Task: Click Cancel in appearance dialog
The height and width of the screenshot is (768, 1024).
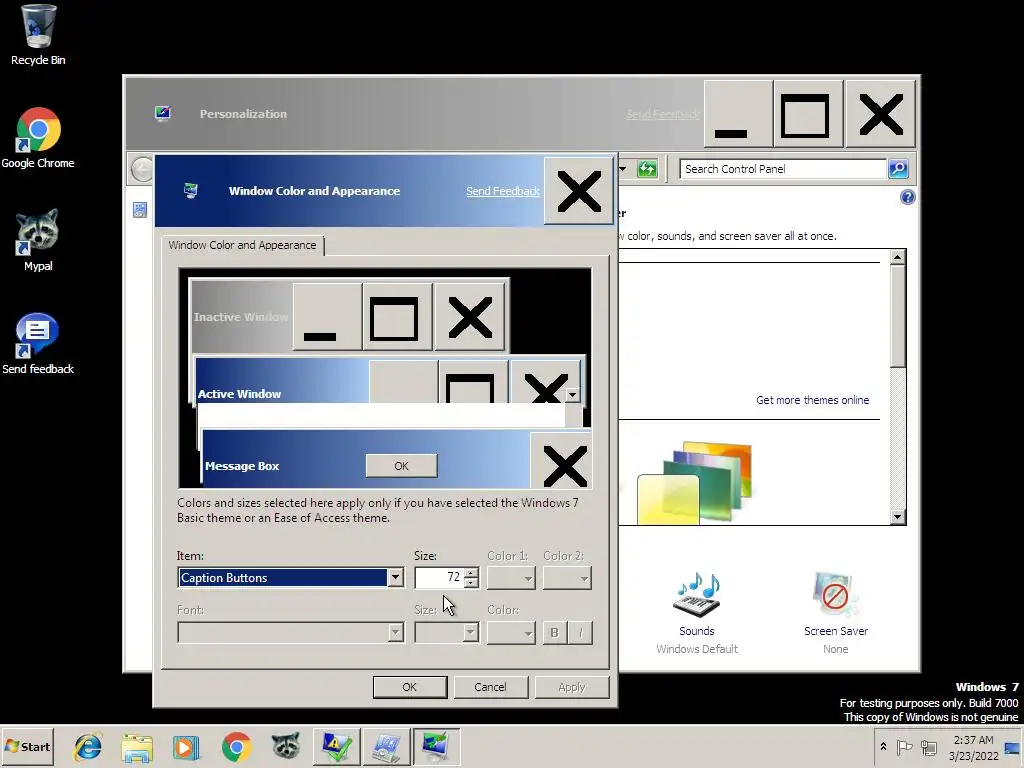Action: click(490, 687)
